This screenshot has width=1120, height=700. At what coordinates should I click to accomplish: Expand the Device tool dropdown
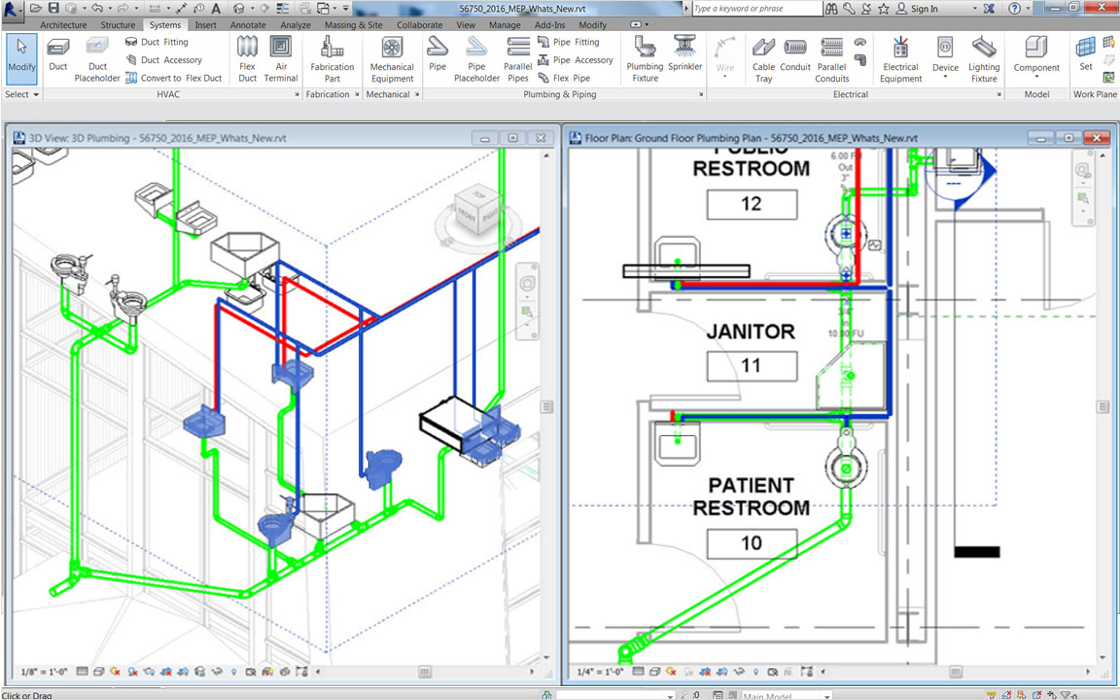(x=945, y=78)
